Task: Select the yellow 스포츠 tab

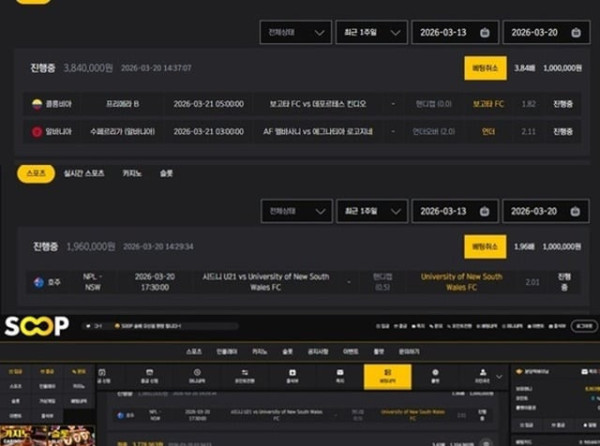Action: click(x=36, y=174)
